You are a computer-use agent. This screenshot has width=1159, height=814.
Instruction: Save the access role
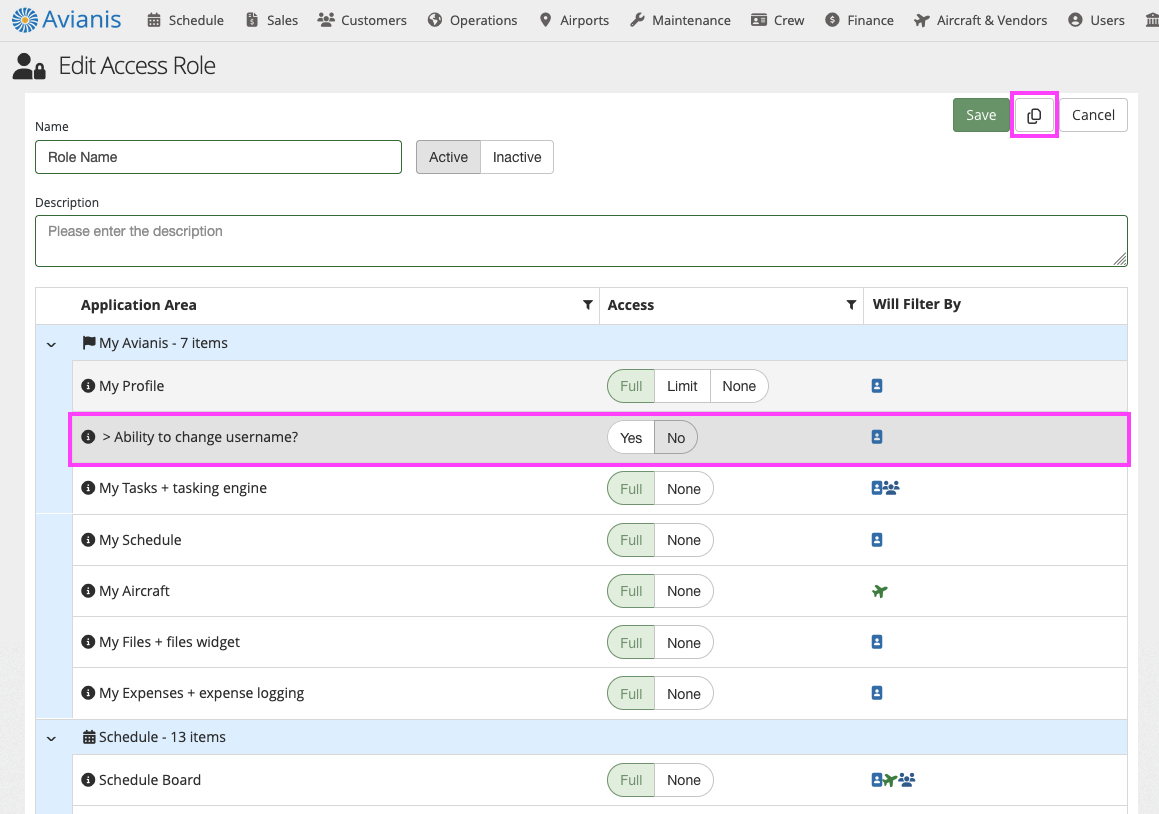click(980, 115)
